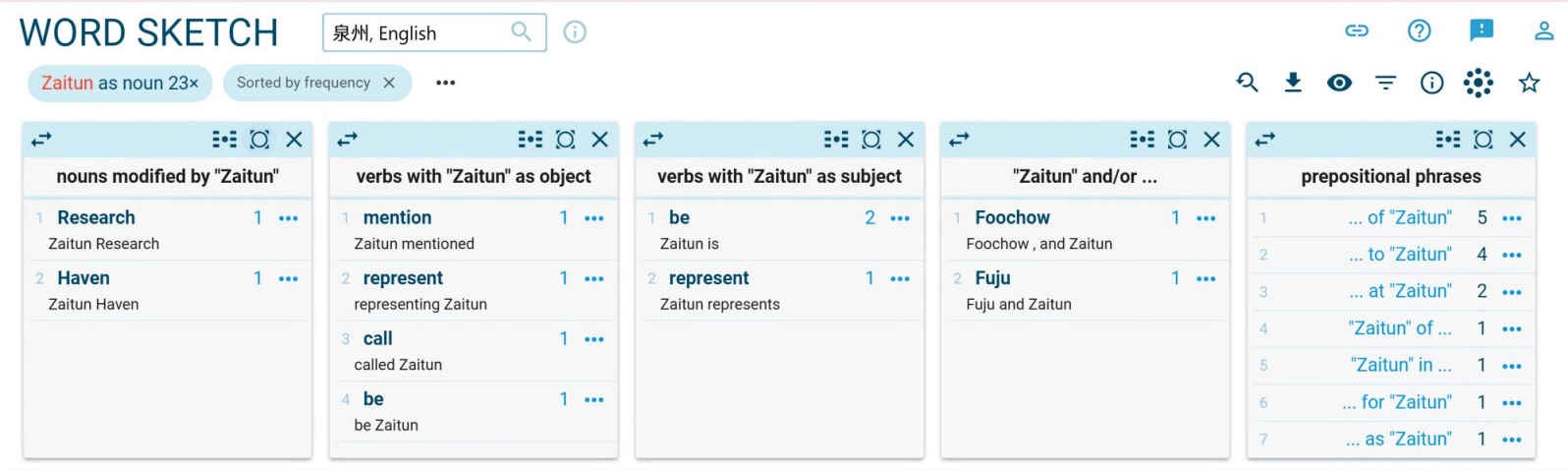This screenshot has height=471, width=1568.
Task: Open the 'mention' collocate link
Action: pyautogui.click(x=397, y=217)
